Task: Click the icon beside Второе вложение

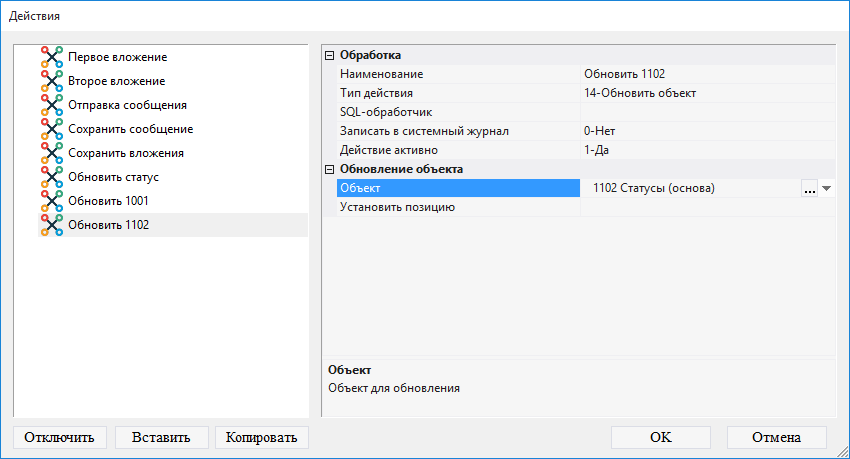Action: point(52,81)
